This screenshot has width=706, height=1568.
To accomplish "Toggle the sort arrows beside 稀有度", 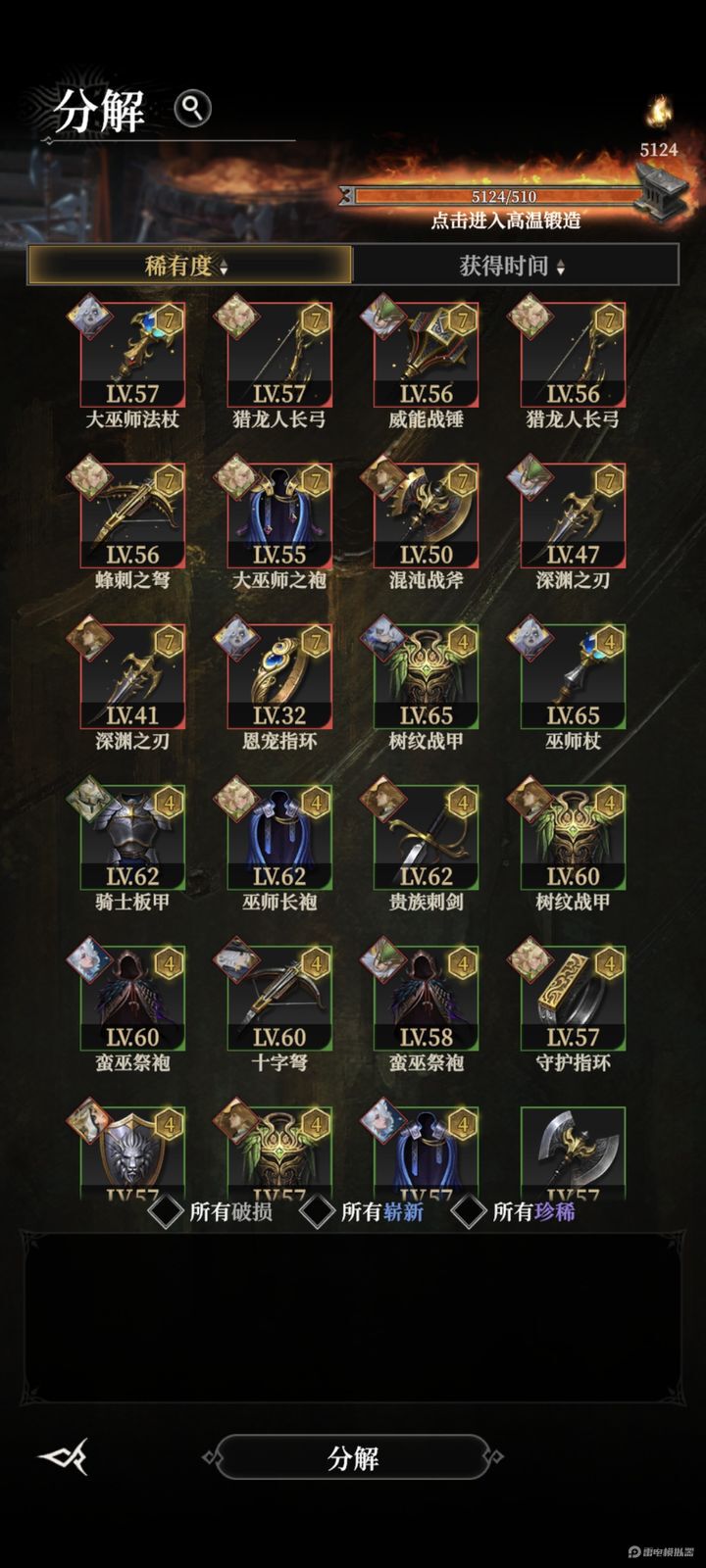I will 224,267.
